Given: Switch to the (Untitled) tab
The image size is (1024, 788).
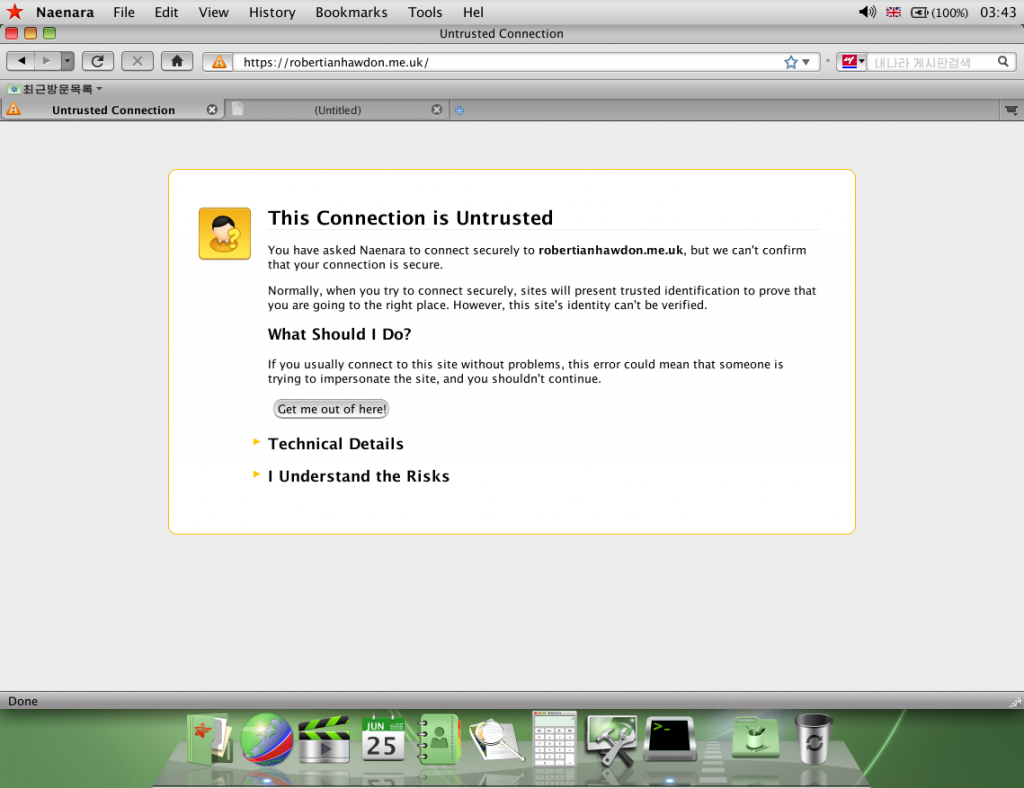Looking at the screenshot, I should 337,110.
